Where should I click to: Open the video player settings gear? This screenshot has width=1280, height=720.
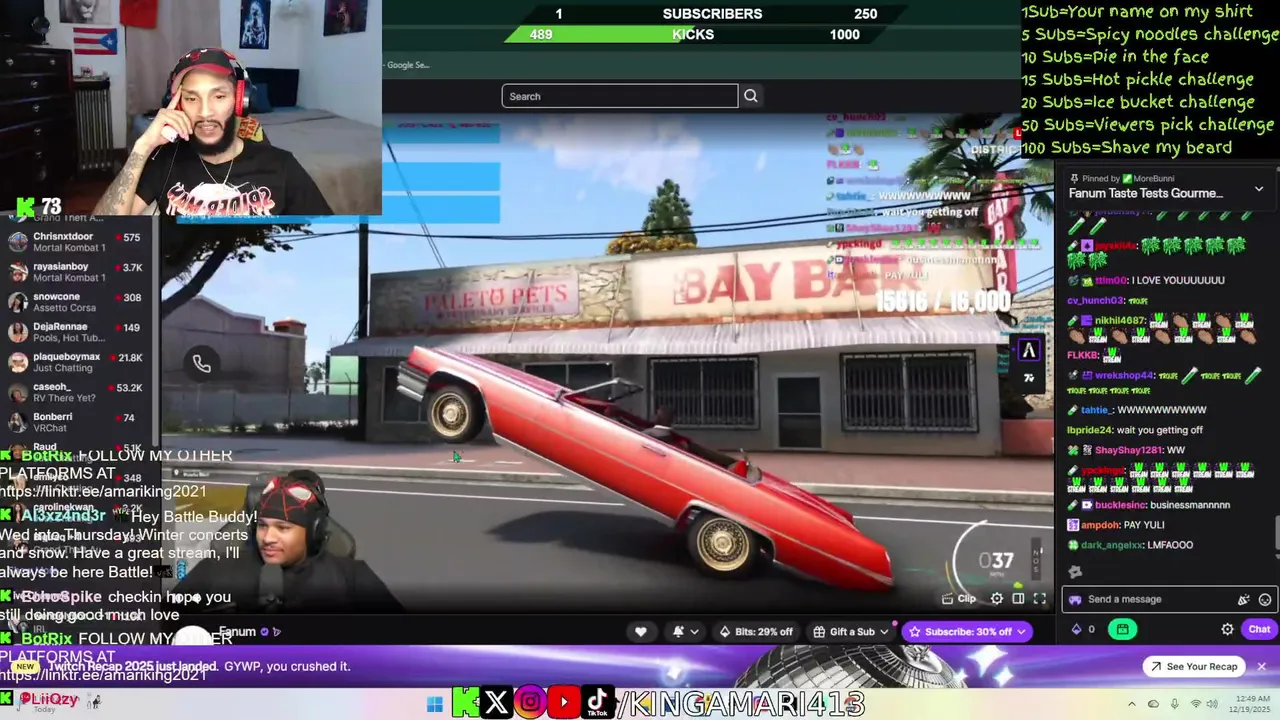[x=997, y=599]
